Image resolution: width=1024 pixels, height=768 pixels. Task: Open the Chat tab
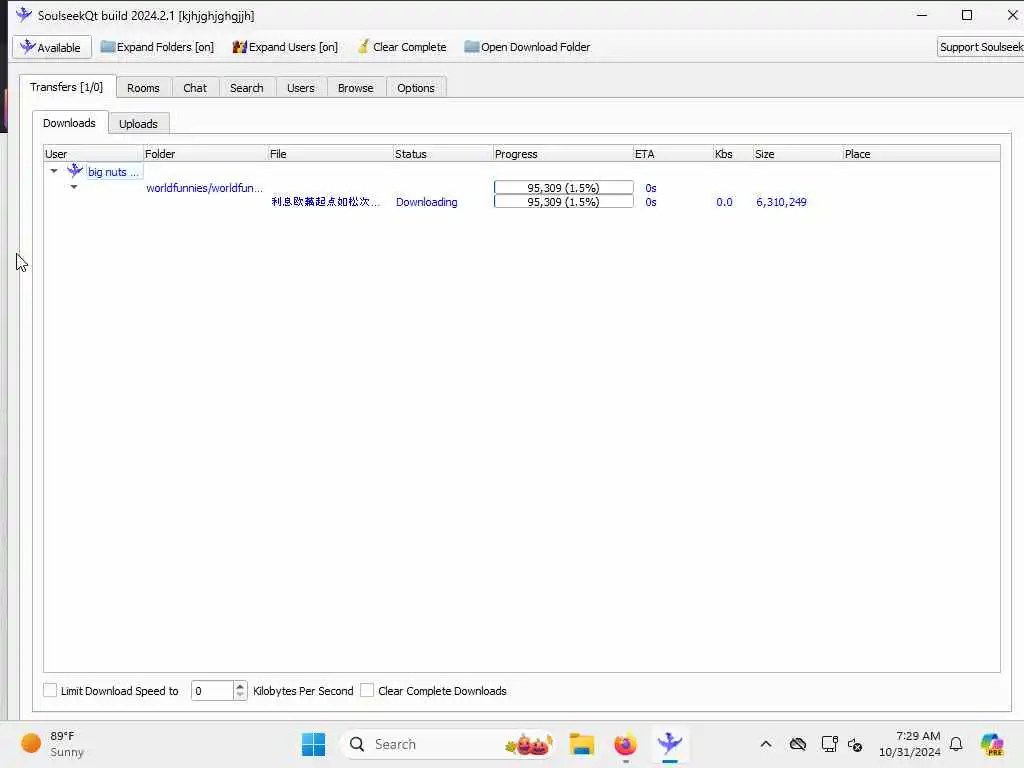click(x=195, y=88)
